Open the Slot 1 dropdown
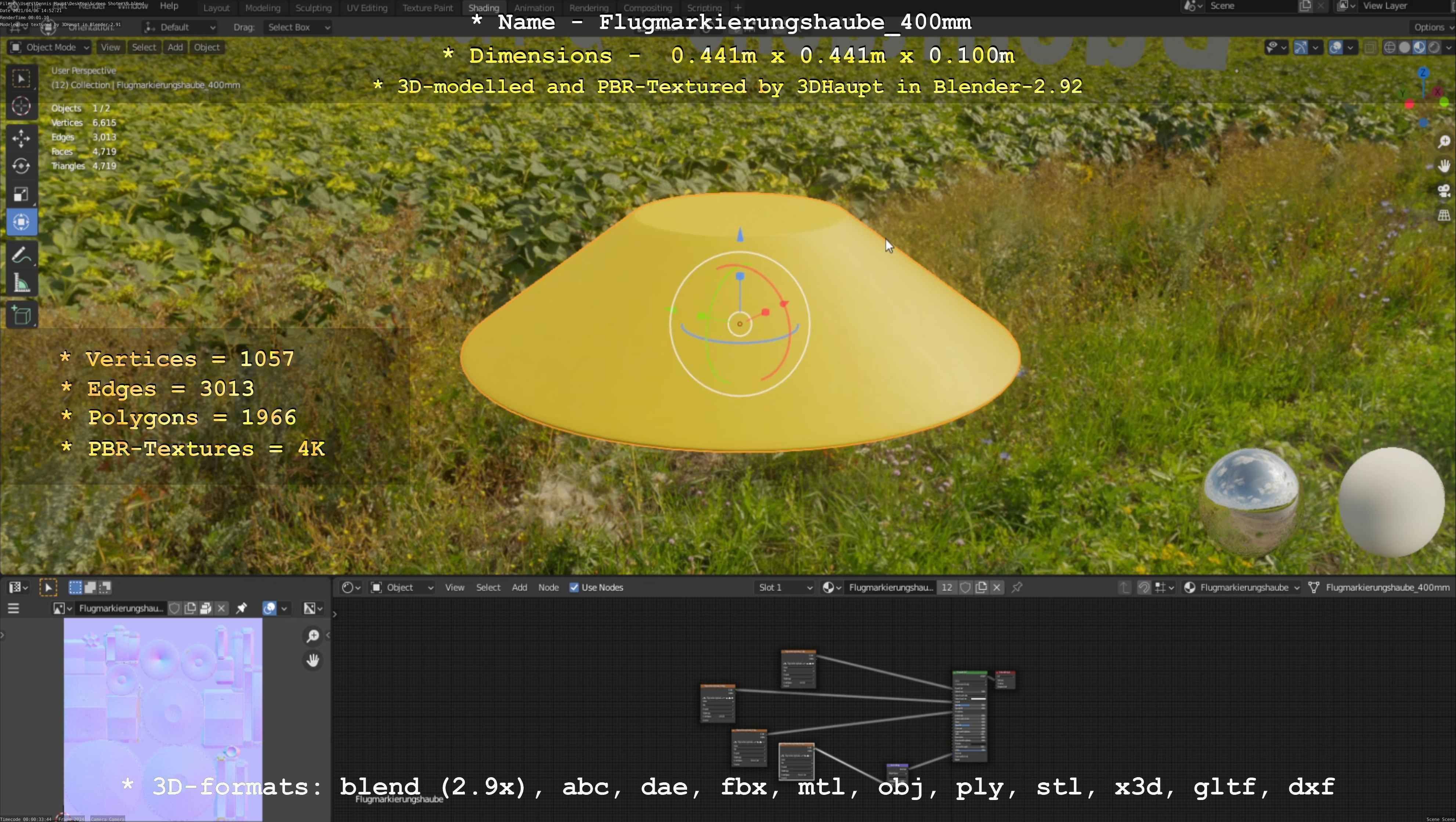Viewport: 1456px width, 822px height. coord(784,587)
